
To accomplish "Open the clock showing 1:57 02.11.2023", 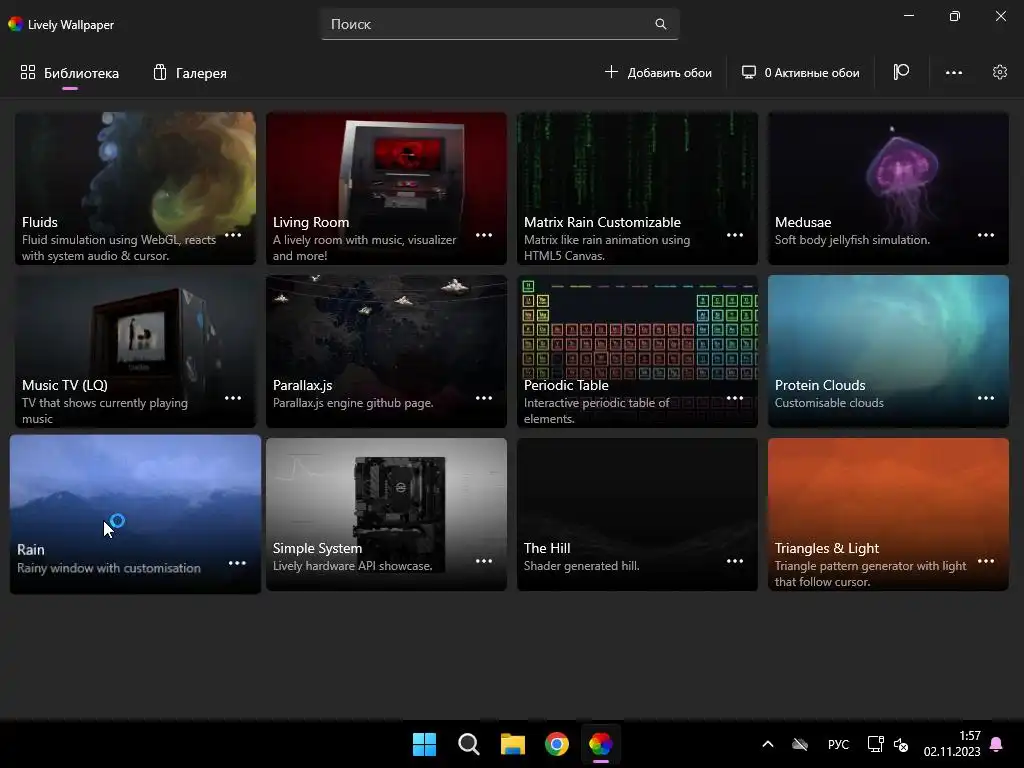I will (952, 744).
